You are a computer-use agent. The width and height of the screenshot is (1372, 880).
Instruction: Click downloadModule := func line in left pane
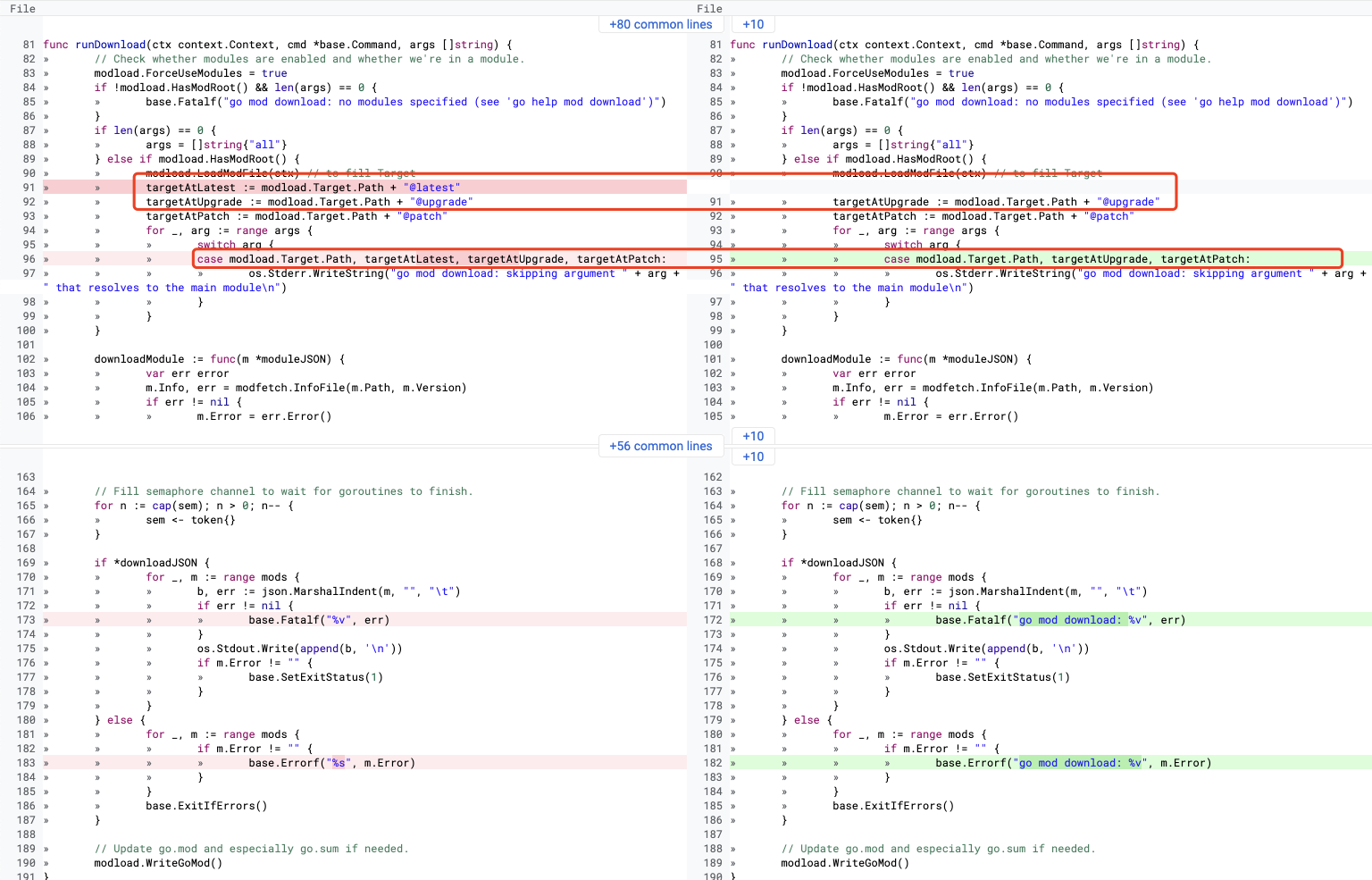(x=220, y=359)
